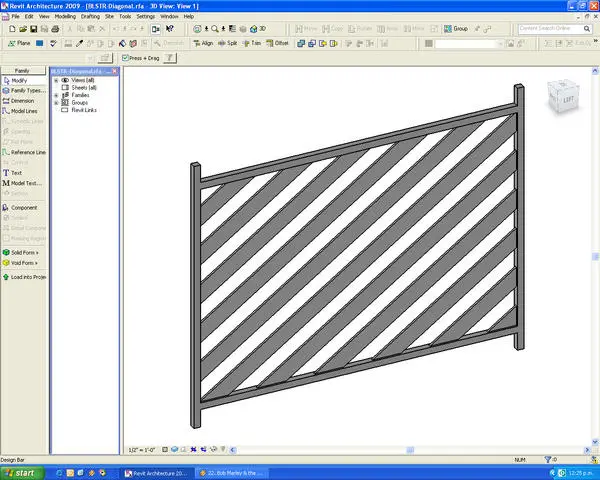
Task: Select the Paint bucket tool
Action: pos(122,43)
